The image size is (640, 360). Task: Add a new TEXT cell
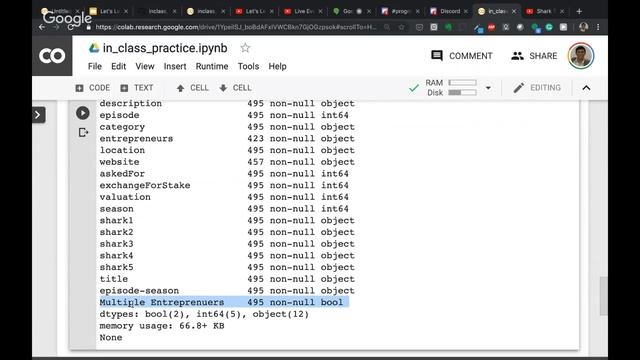pyautogui.click(x=137, y=88)
